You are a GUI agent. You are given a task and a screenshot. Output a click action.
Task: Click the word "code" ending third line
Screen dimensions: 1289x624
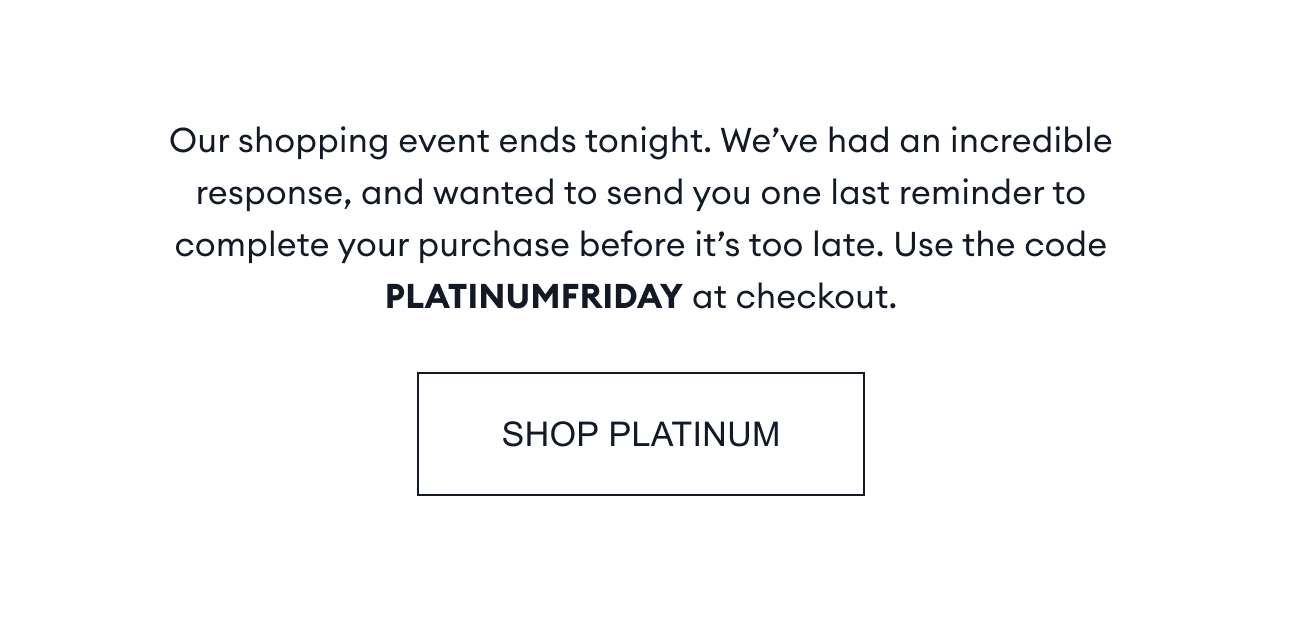[x=1069, y=245]
